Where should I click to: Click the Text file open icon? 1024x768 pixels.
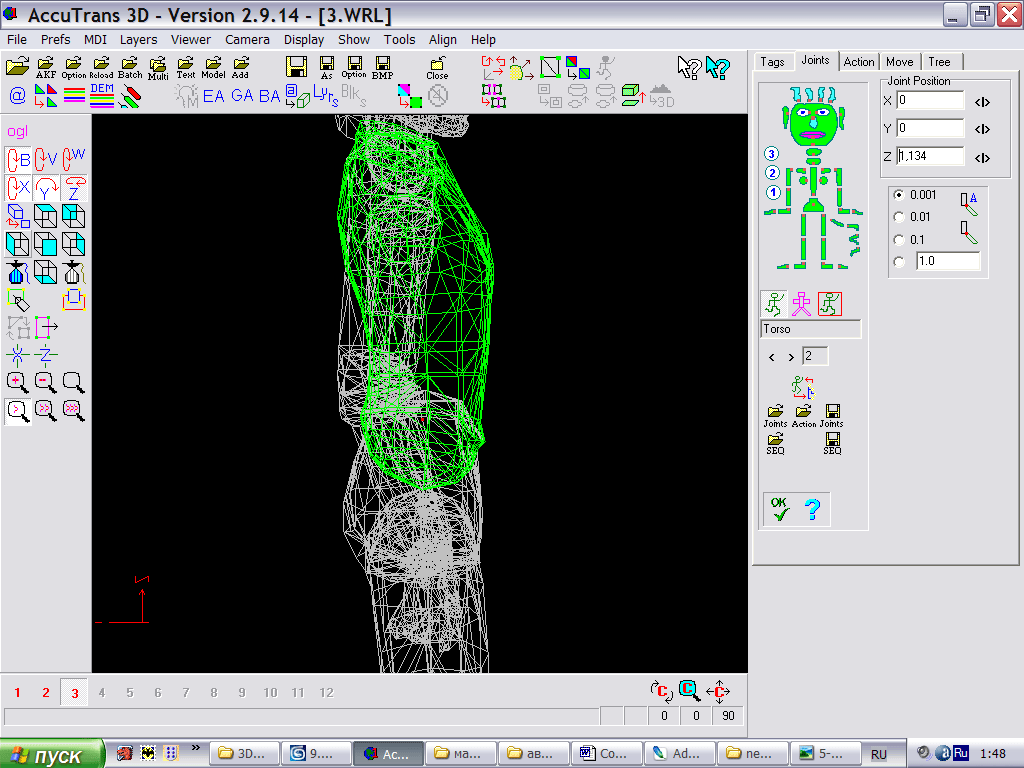[x=186, y=68]
